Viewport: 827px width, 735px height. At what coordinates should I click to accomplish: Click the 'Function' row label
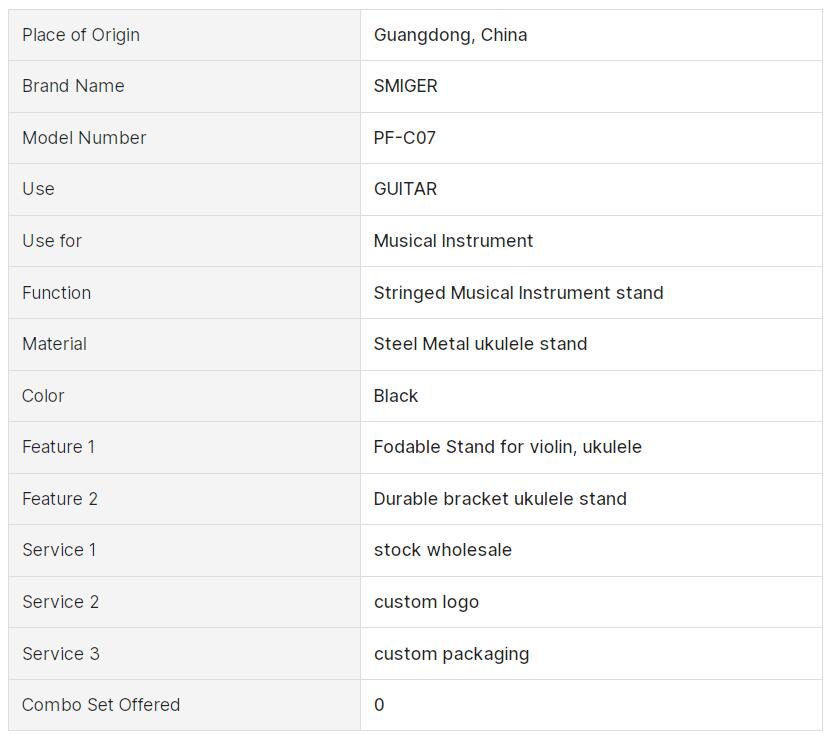point(56,293)
